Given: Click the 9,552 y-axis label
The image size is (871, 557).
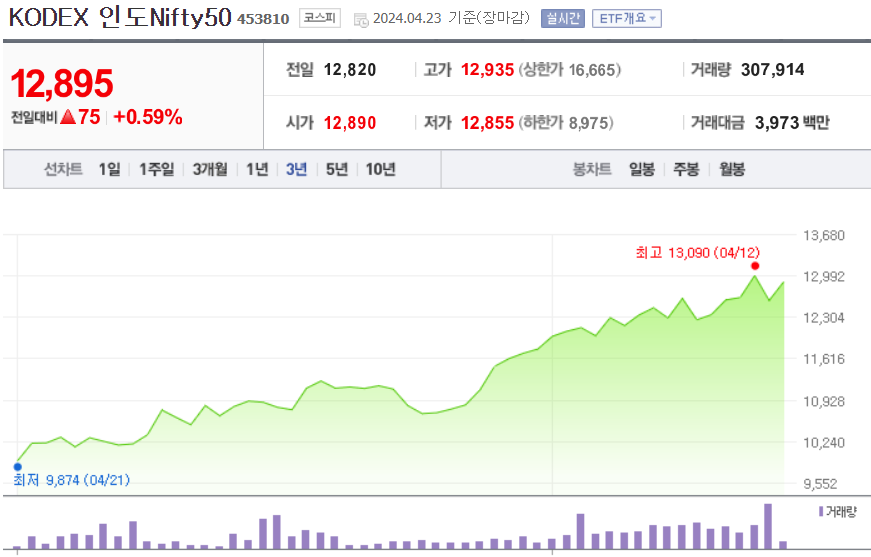Looking at the screenshot, I should [820, 484].
